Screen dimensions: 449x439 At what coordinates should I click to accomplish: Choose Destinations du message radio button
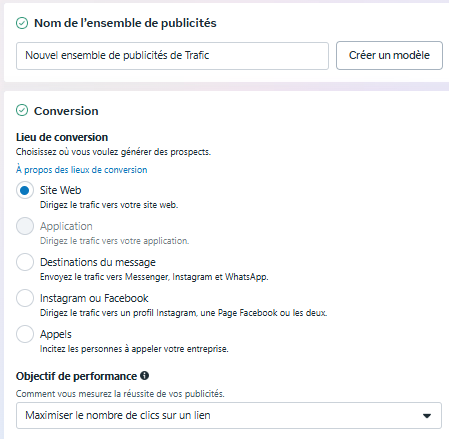coord(25,262)
